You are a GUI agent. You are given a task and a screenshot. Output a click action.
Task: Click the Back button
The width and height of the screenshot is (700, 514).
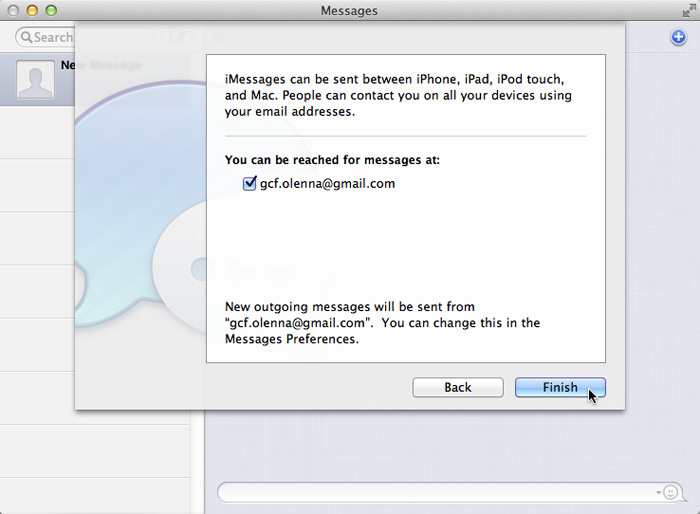457,388
